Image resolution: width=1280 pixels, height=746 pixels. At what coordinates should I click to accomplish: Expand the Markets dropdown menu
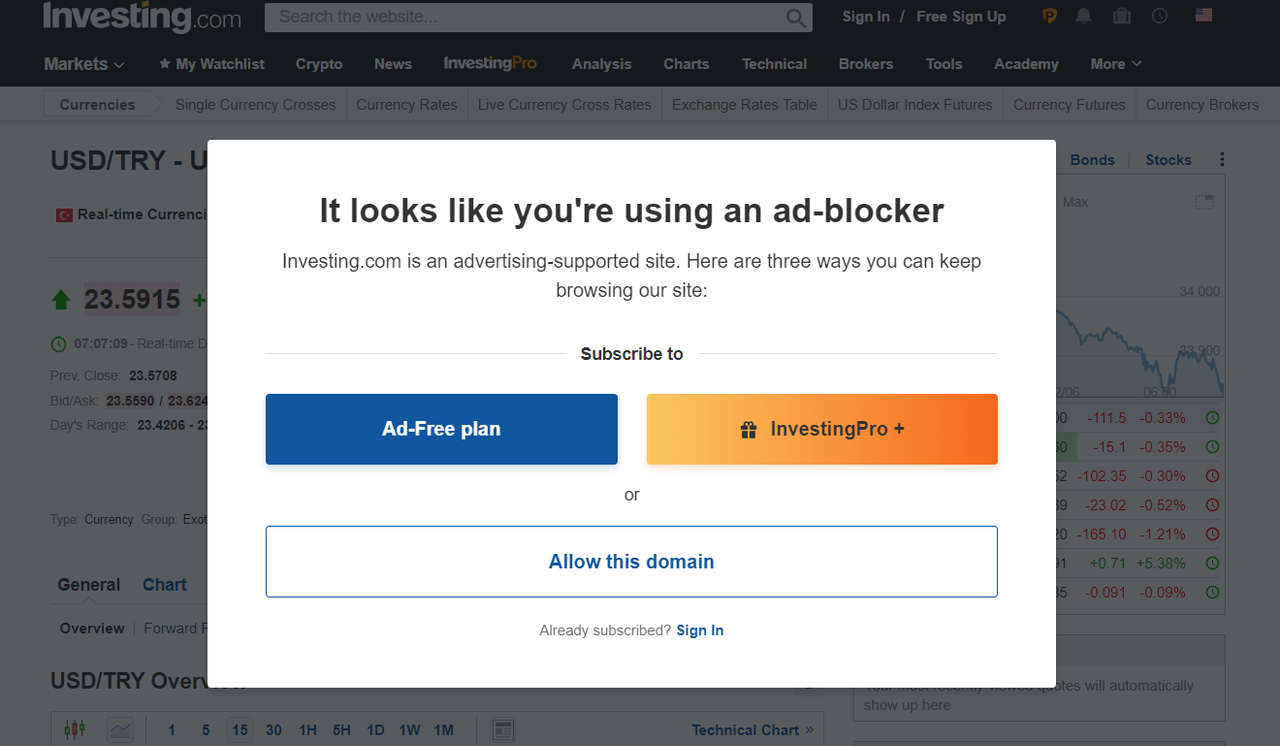tap(85, 64)
